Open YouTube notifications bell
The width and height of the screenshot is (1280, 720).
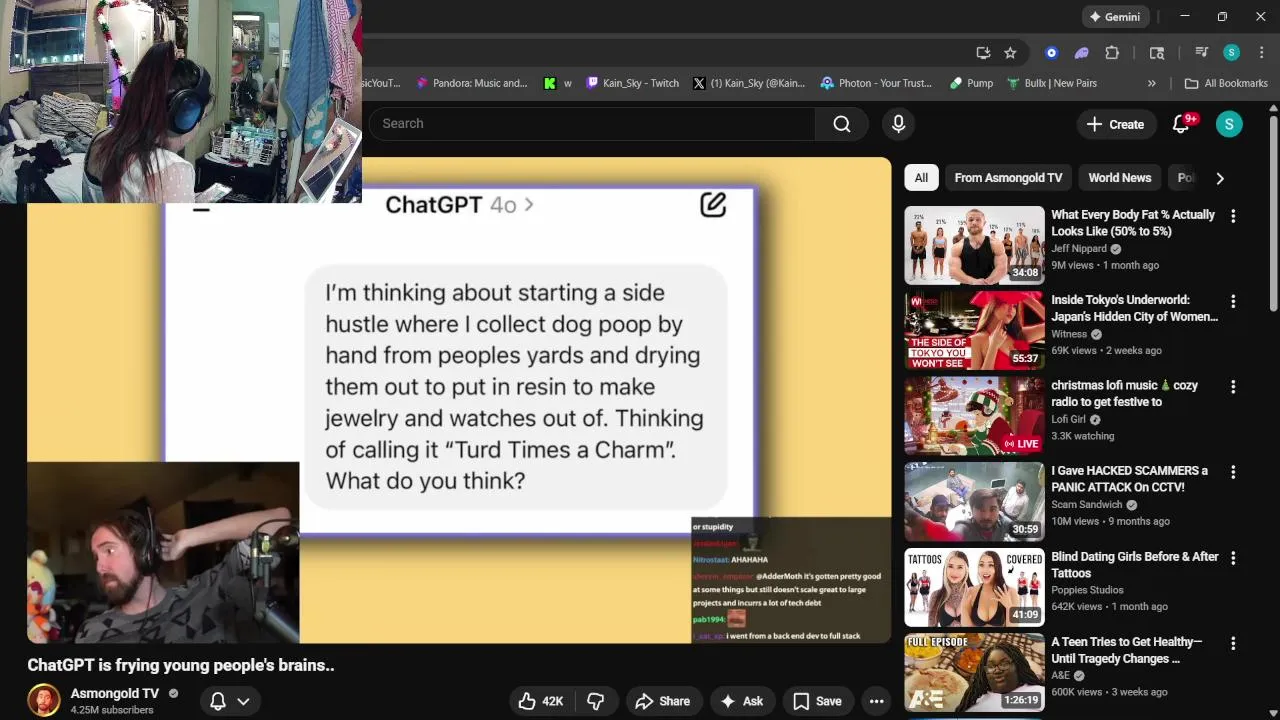[1181, 124]
